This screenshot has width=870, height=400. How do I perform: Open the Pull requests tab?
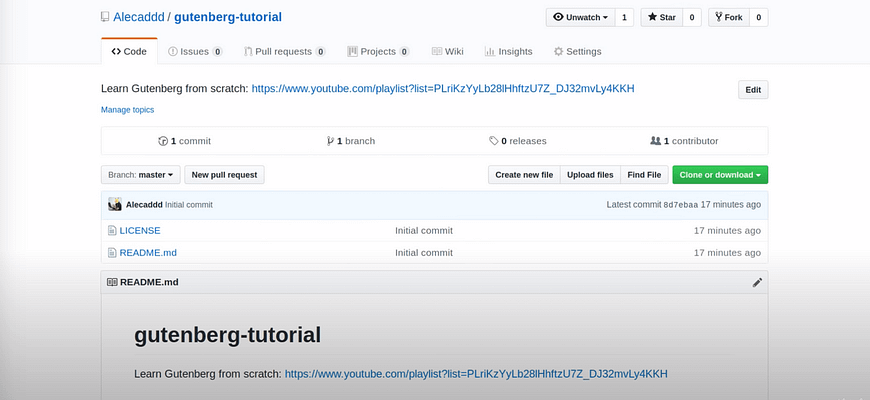coord(285,52)
